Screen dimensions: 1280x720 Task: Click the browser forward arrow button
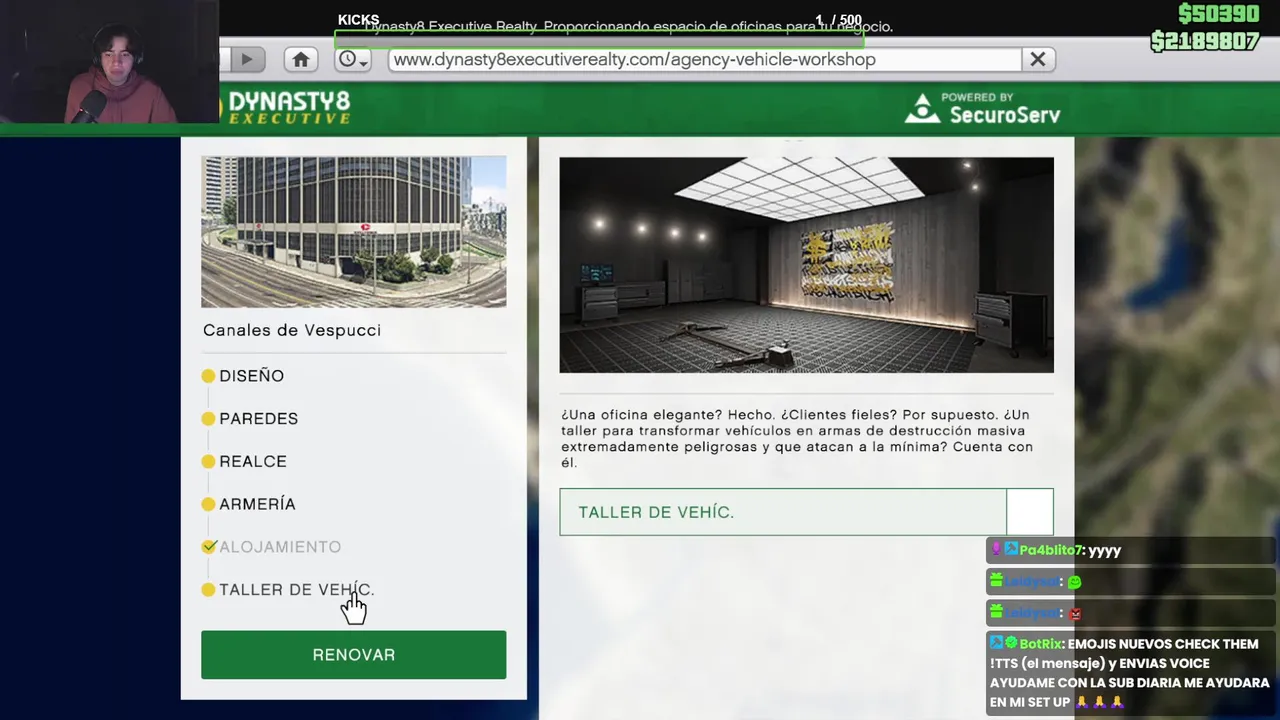246,59
